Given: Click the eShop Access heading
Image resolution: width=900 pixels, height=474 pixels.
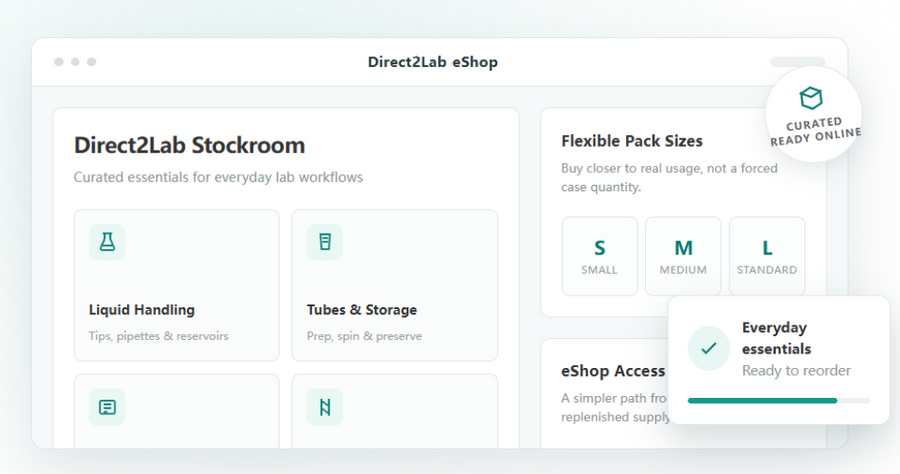Looking at the screenshot, I should tap(613, 371).
